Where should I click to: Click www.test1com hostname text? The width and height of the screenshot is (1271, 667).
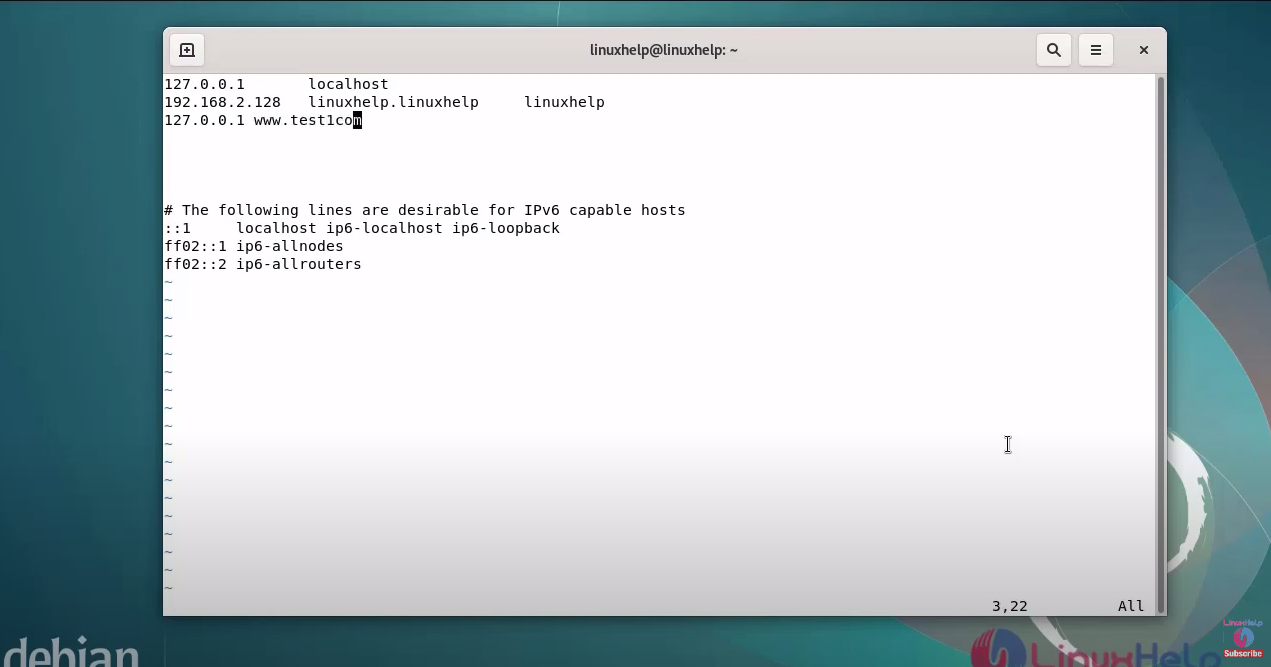pyautogui.click(x=307, y=120)
